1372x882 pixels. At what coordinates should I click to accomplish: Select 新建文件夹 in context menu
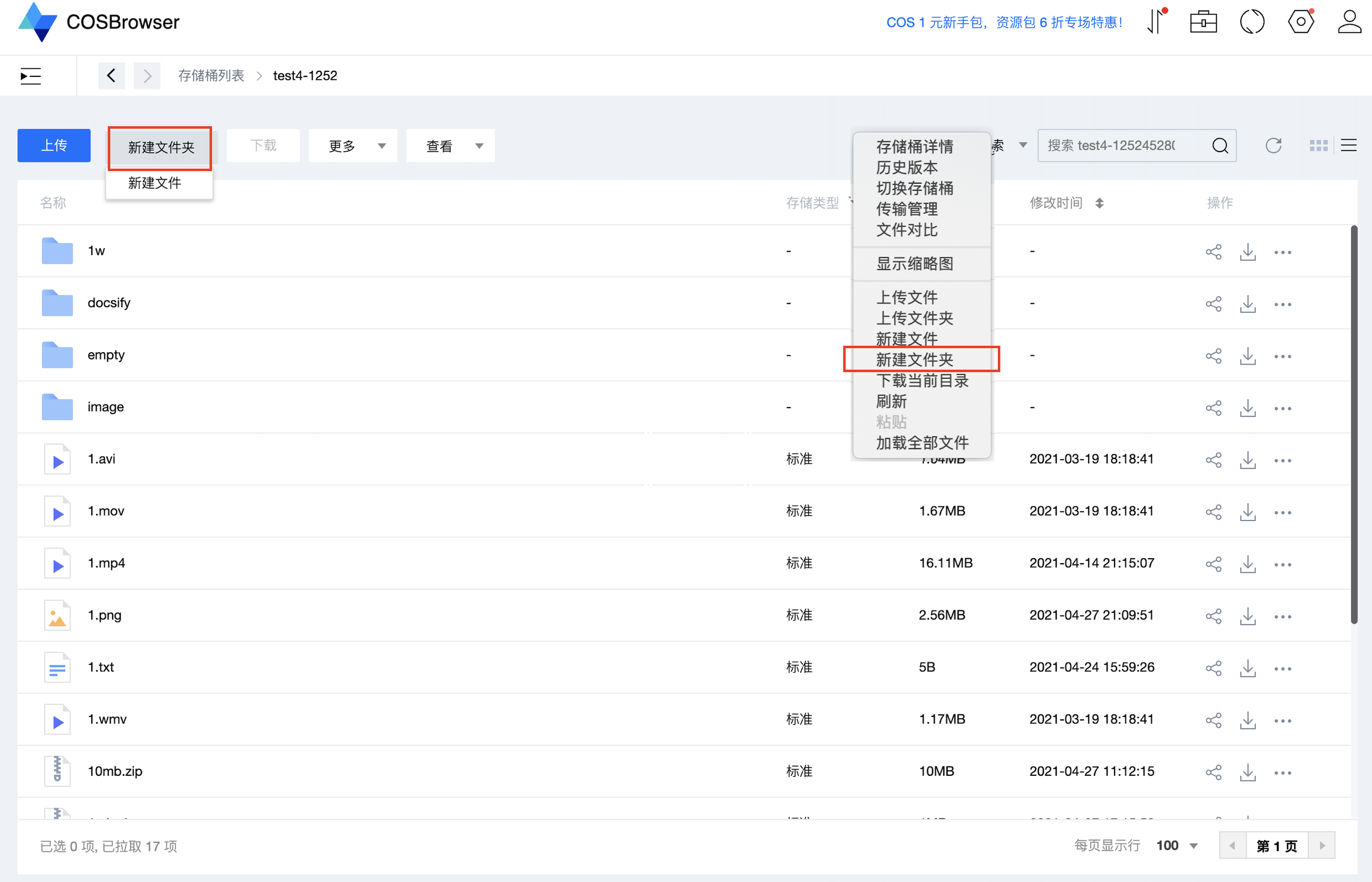point(915,360)
